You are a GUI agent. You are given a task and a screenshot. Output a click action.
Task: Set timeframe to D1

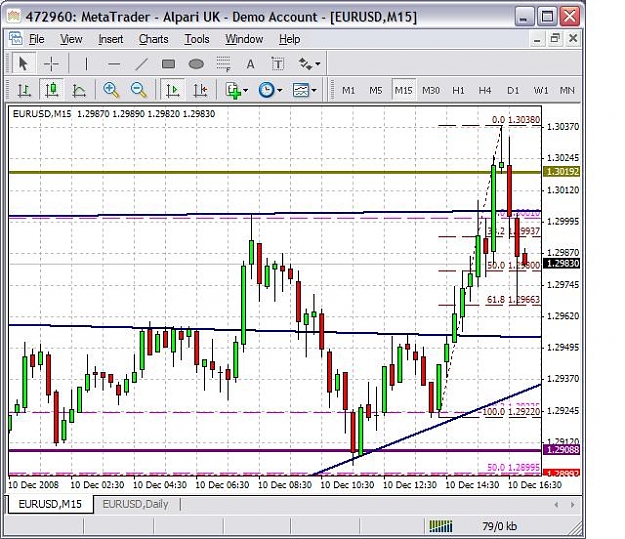click(513, 90)
